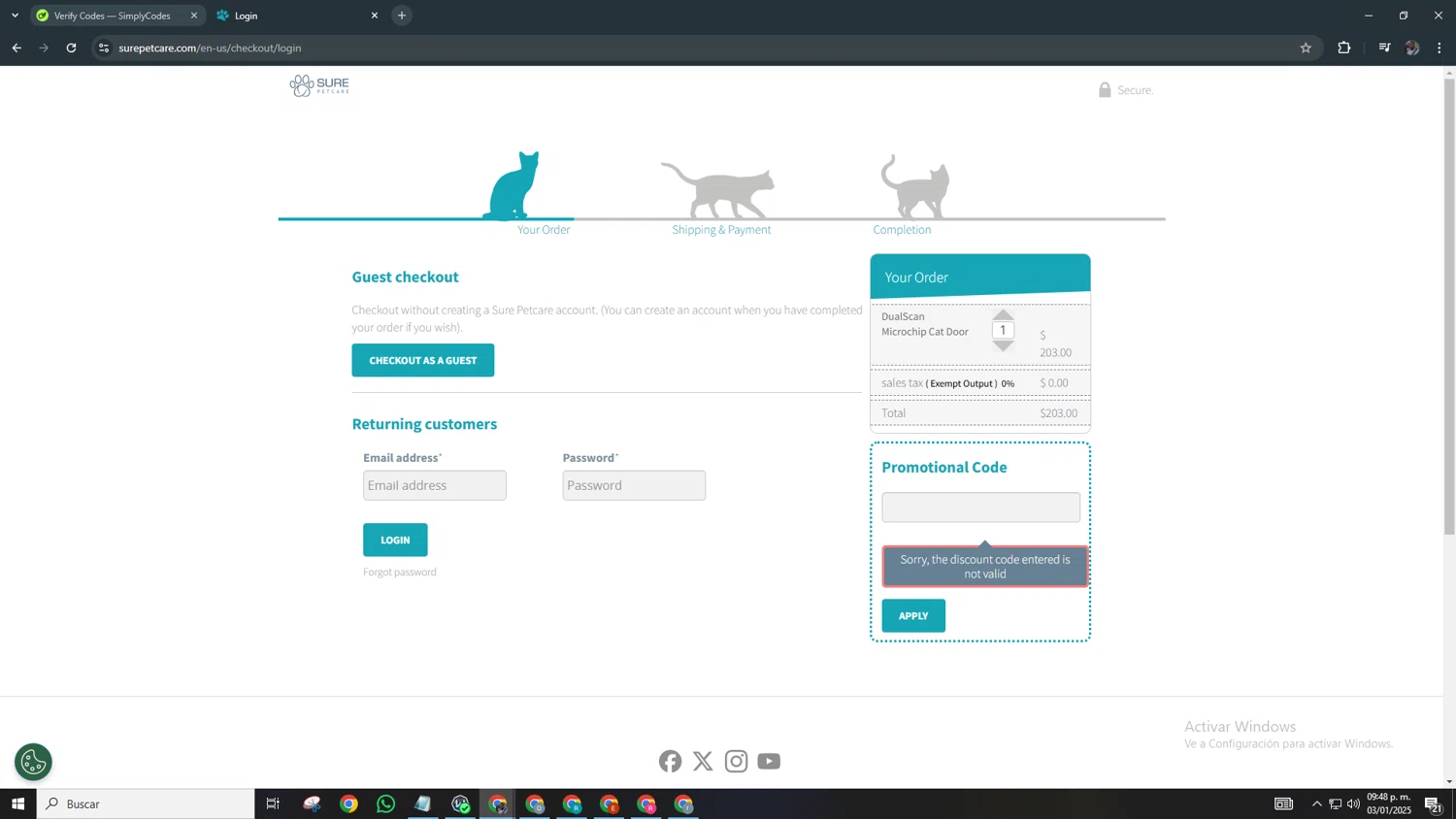Increase quantity with the up arrow
The width and height of the screenshot is (1456, 819).
(1003, 315)
